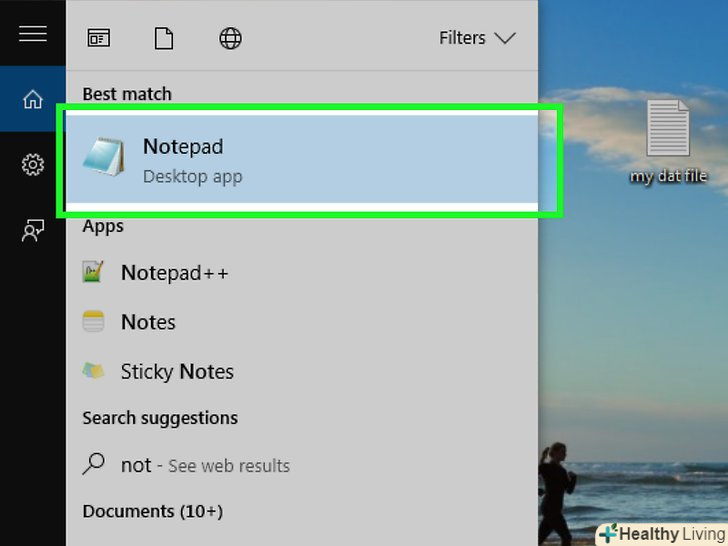Filter results by Apps icon
The image size is (728, 546).
click(x=99, y=38)
